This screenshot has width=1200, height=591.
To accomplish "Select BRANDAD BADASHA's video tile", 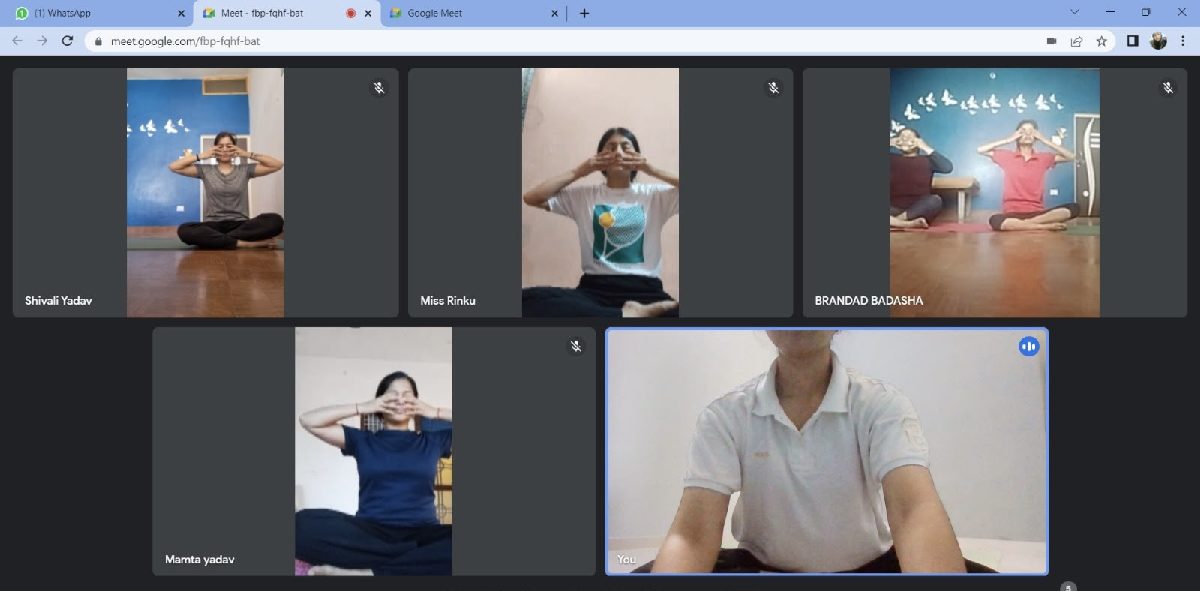I will [x=995, y=192].
